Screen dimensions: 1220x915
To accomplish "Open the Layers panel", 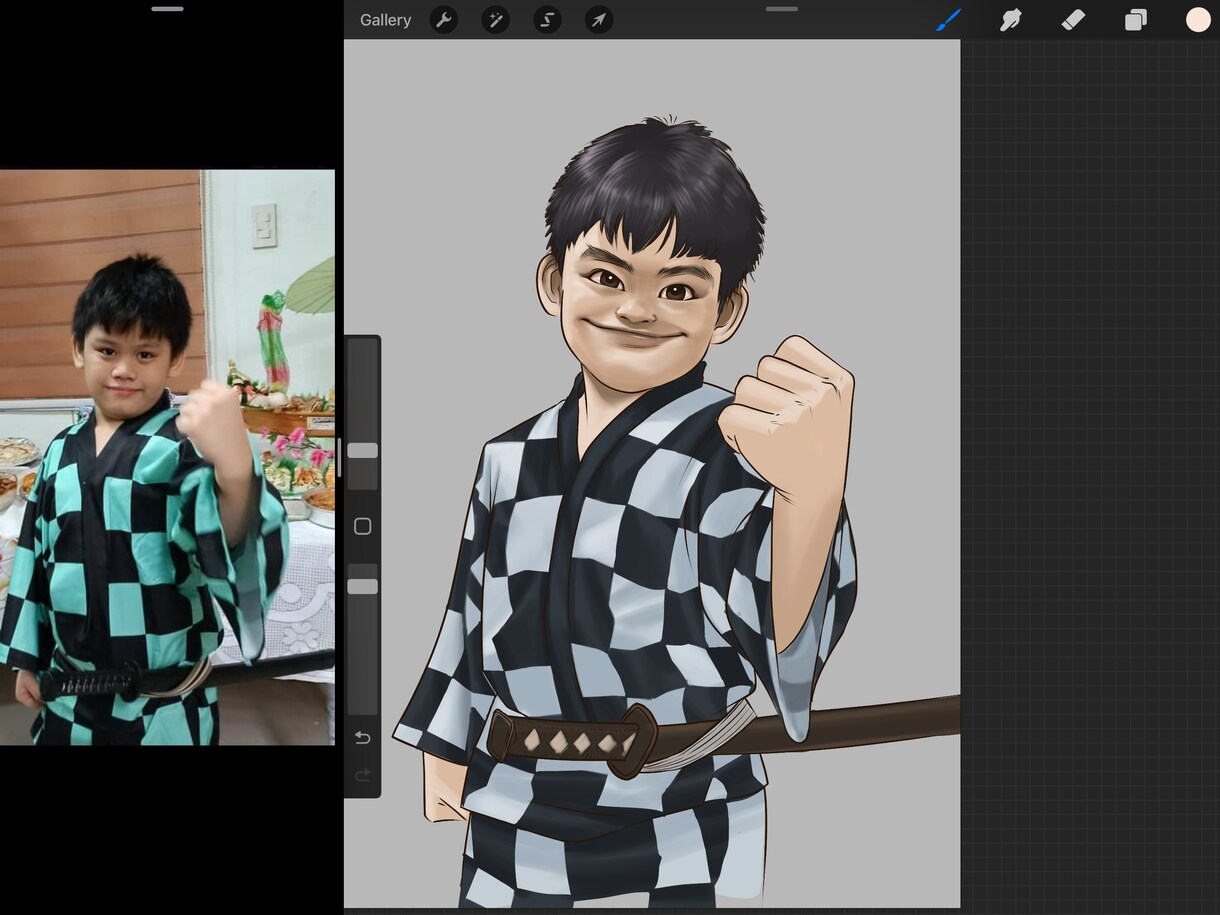I will click(x=1135, y=20).
